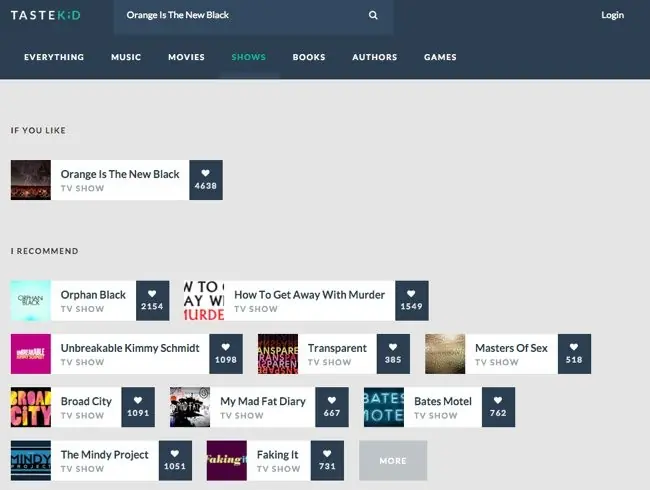Open The Mindy Project thumbnail

[x=31, y=461]
